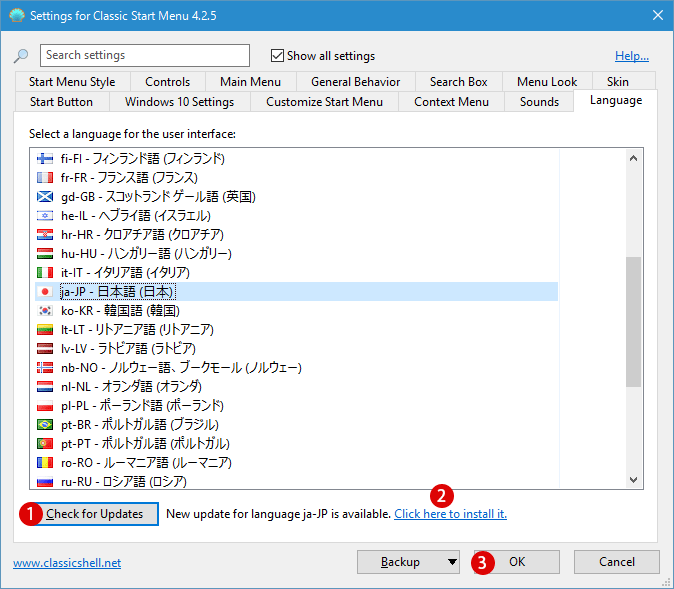Switch to the General Behavior tab

(355, 82)
